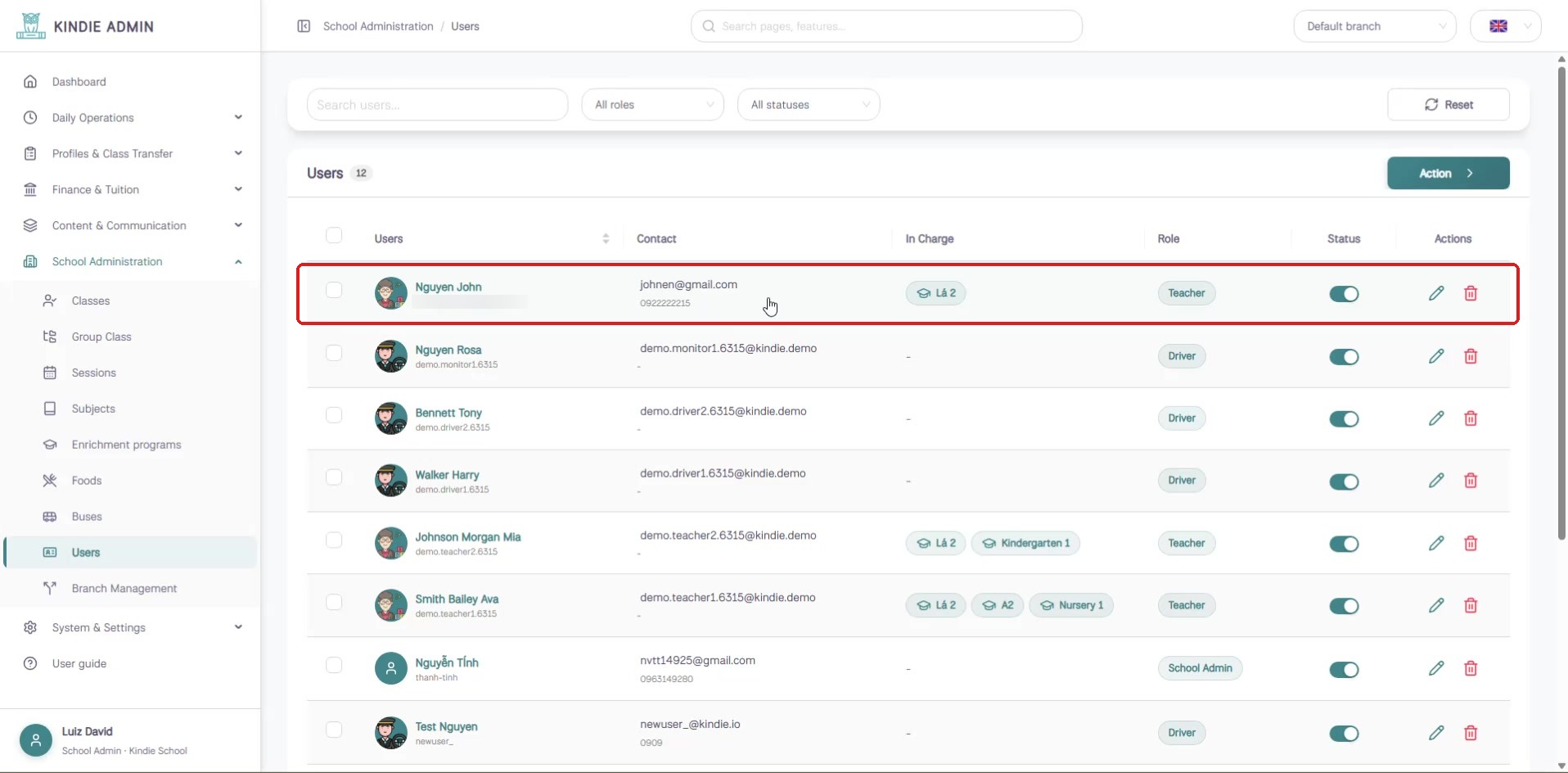
Task: Edit user Bennett Tony with pencil icon
Action: (x=1436, y=418)
